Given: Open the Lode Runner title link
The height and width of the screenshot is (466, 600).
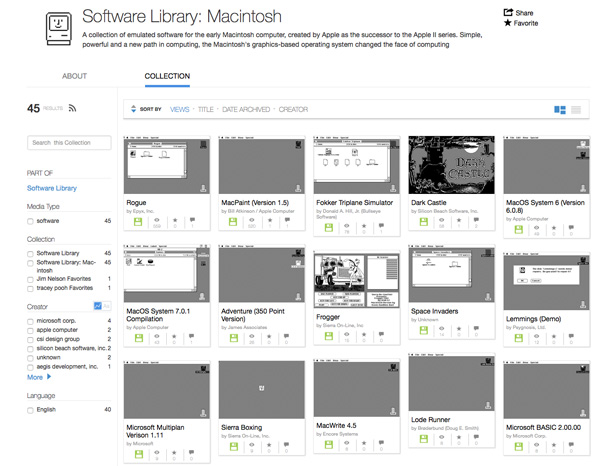Looking at the screenshot, I should (x=430, y=419).
